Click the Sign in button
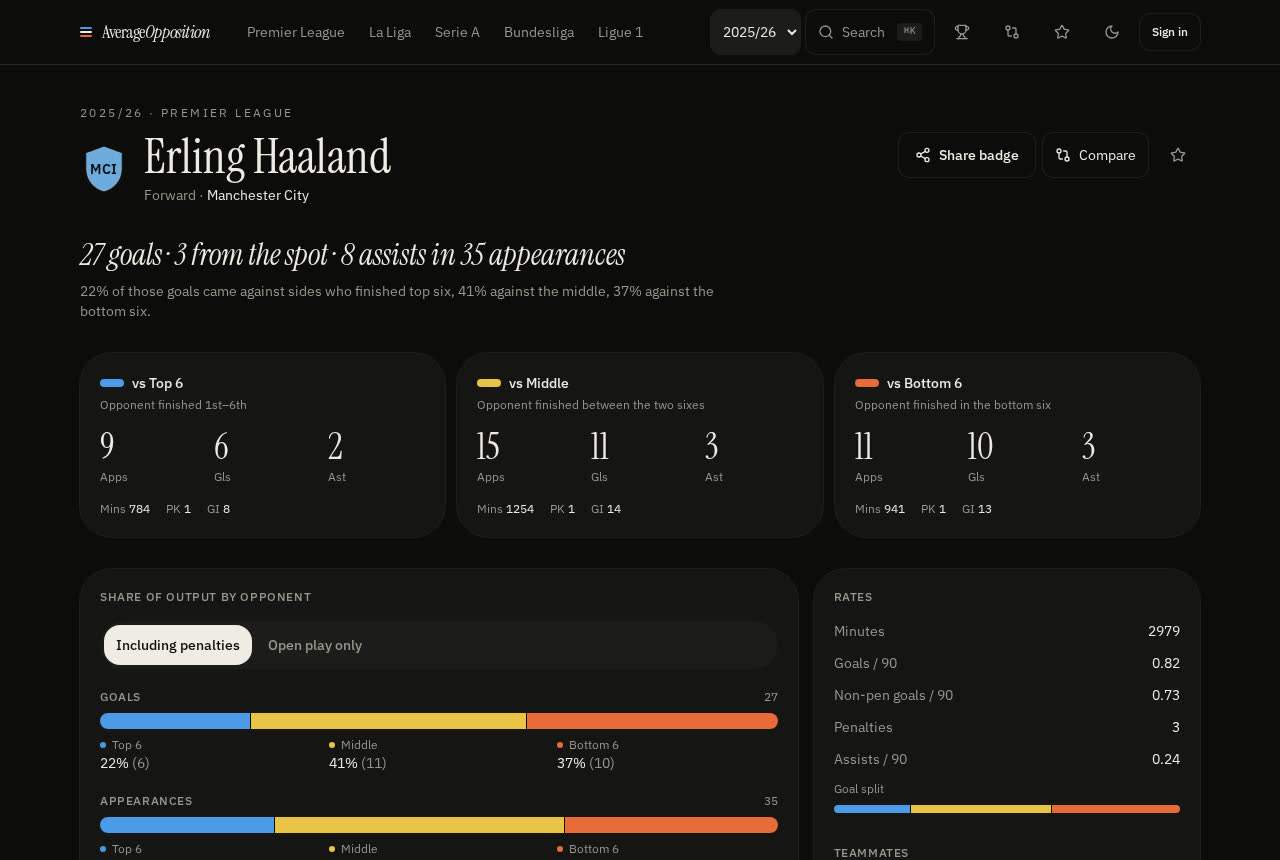The height and width of the screenshot is (860, 1280). click(x=1170, y=32)
